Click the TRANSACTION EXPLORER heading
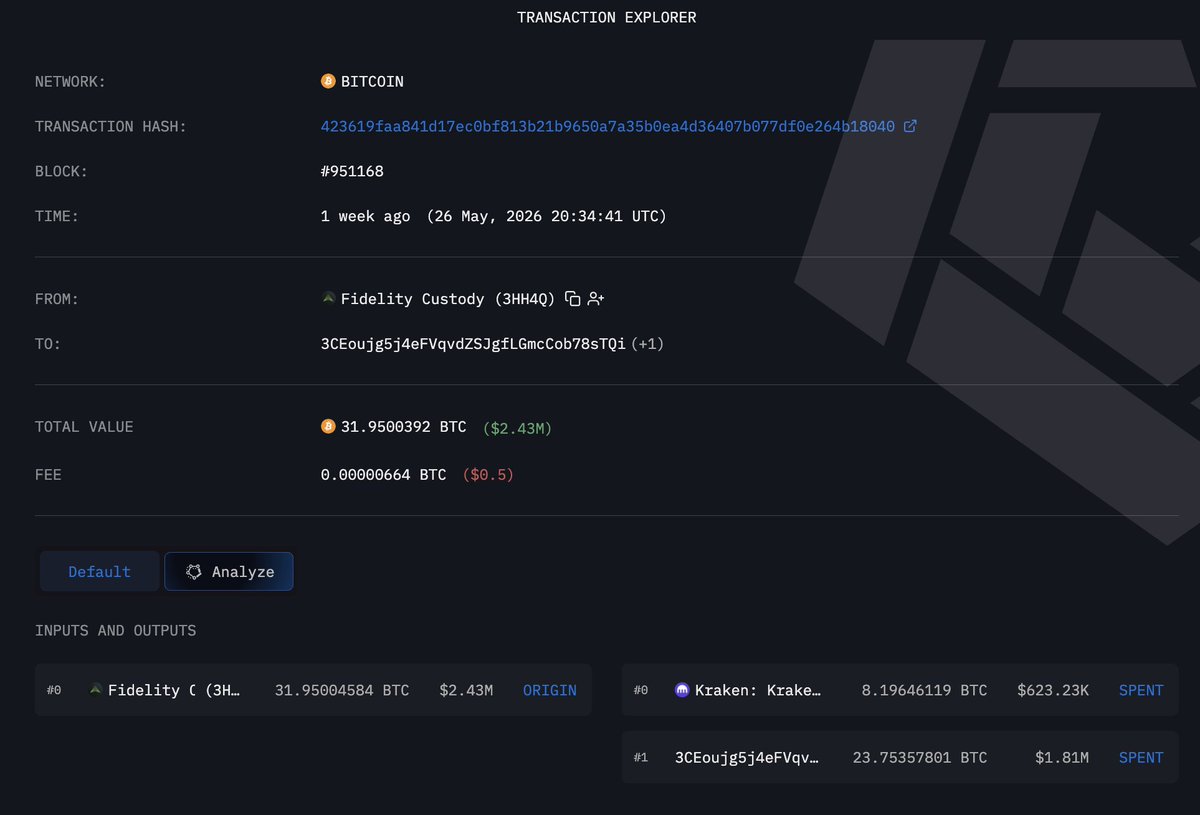The image size is (1200, 815). (607, 17)
